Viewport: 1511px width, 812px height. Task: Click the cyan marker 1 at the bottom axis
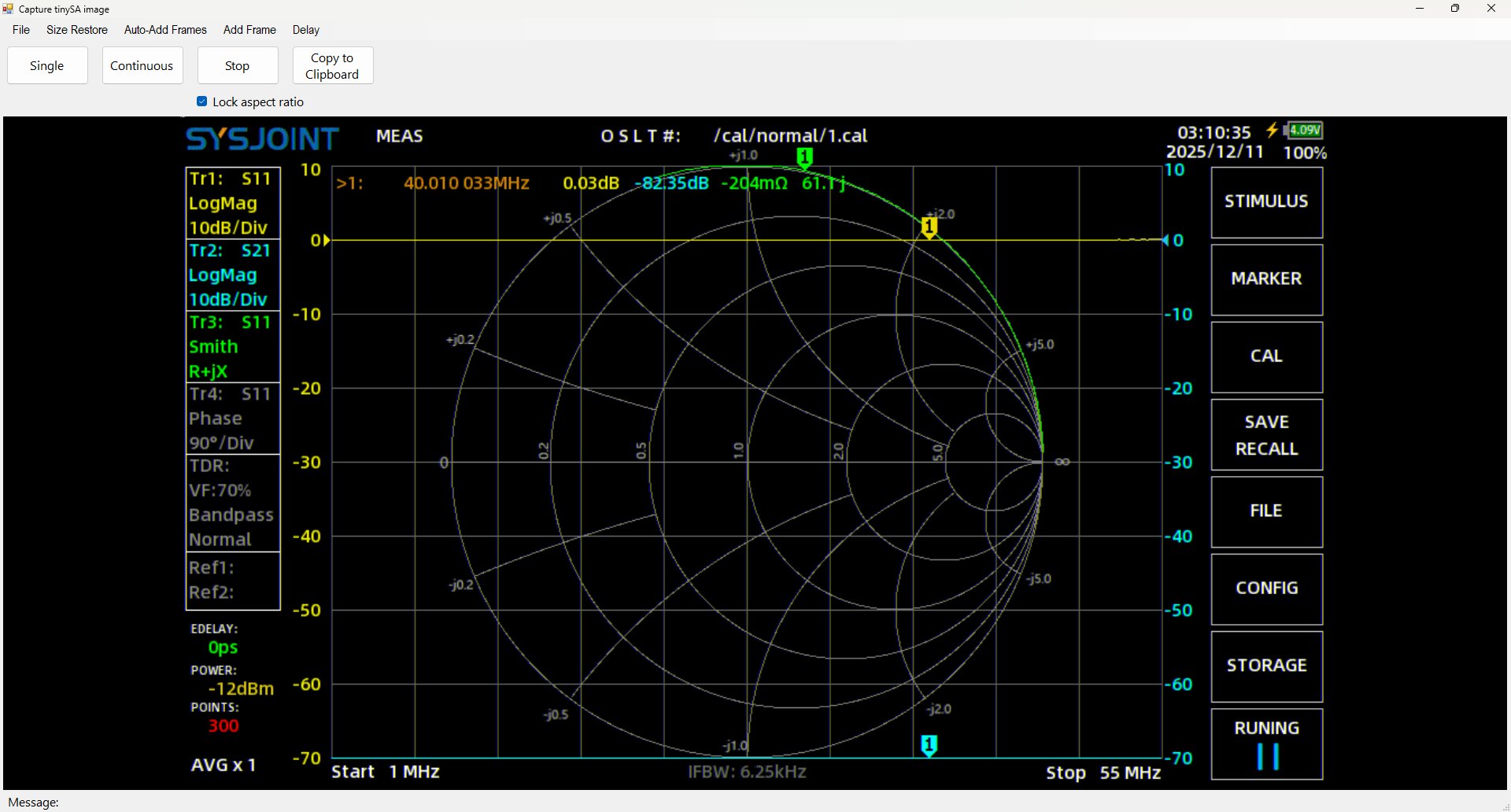click(x=929, y=744)
